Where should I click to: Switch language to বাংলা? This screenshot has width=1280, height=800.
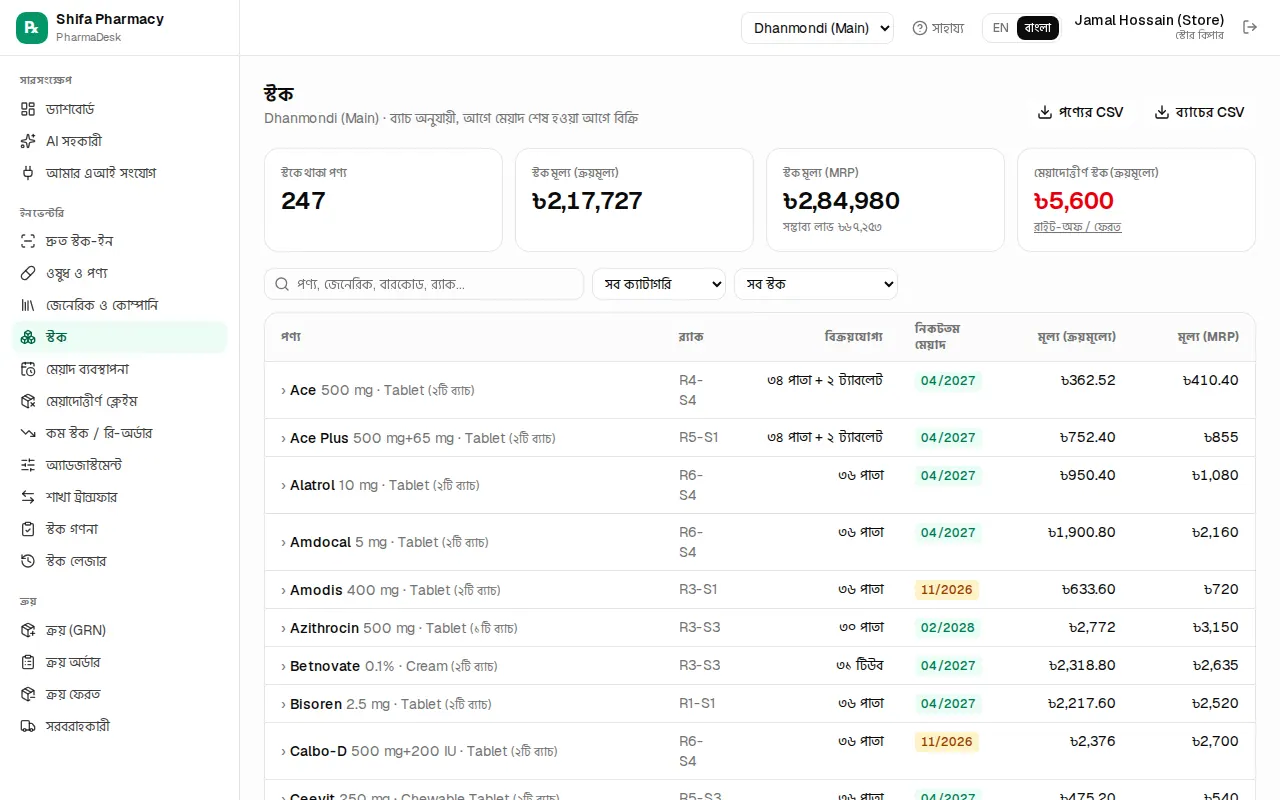pos(1038,28)
